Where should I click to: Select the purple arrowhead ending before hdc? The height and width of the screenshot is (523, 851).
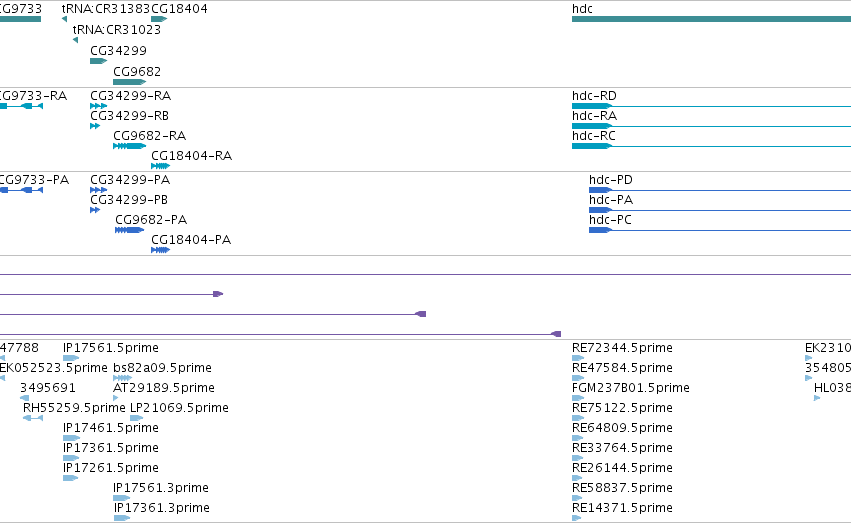[x=556, y=334]
